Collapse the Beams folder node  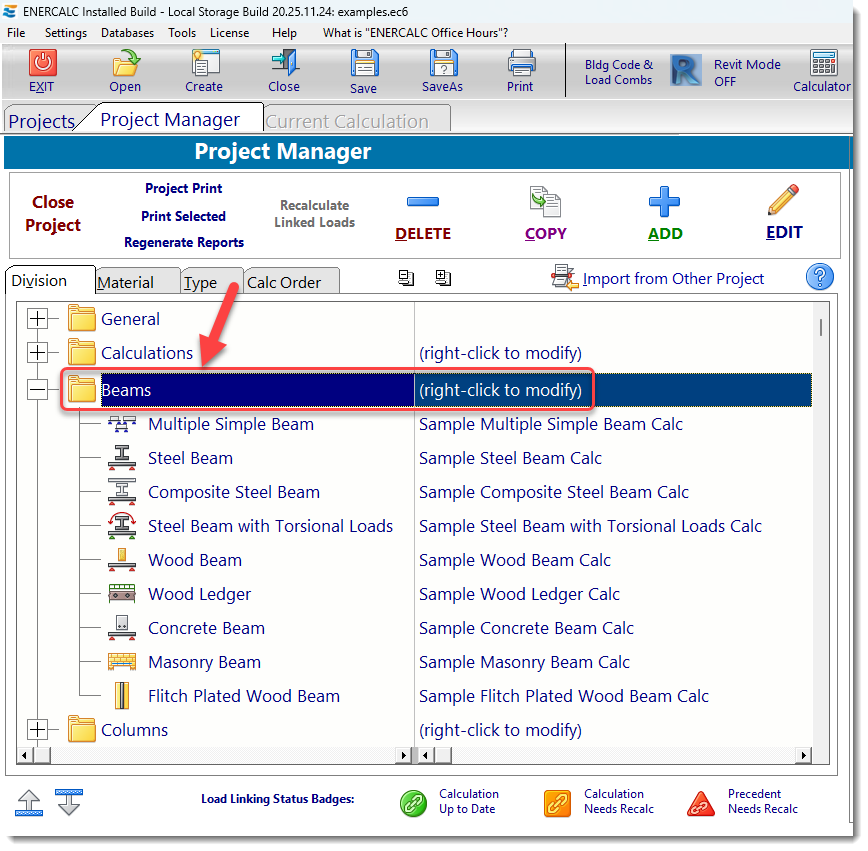tap(38, 390)
